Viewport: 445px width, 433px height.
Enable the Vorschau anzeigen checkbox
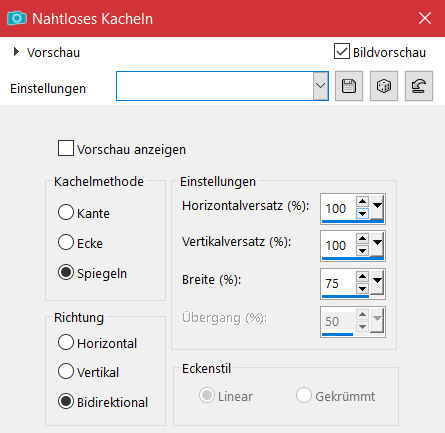66,148
